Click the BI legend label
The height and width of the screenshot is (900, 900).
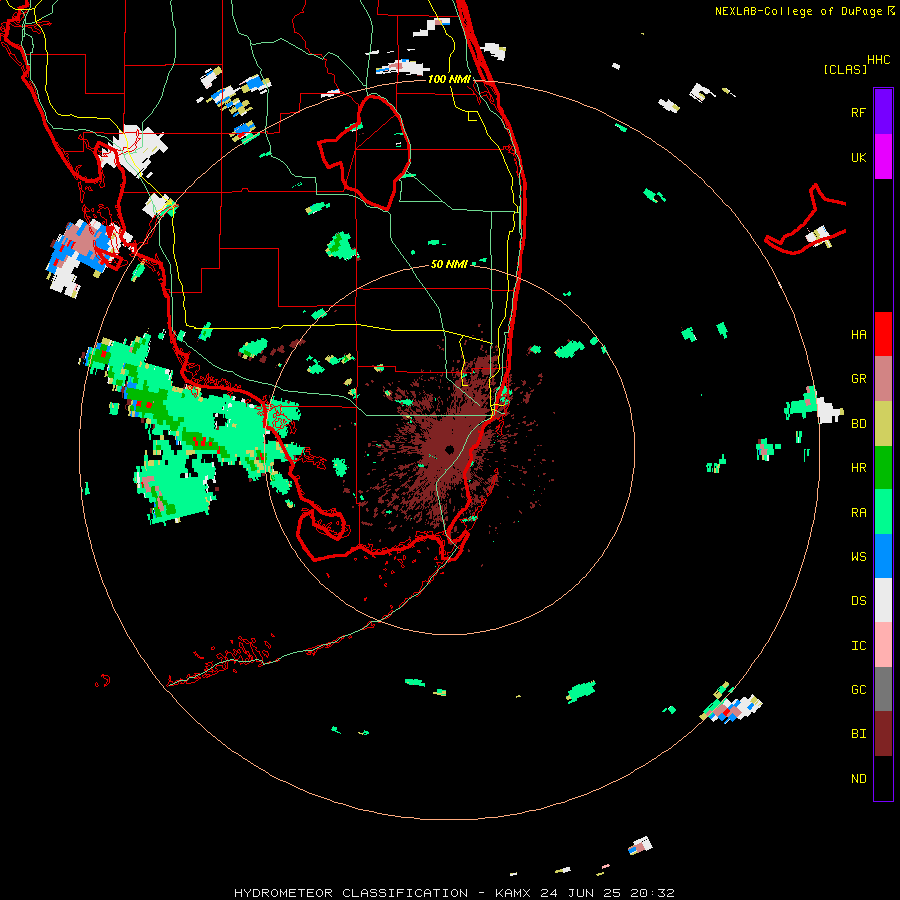[x=858, y=734]
